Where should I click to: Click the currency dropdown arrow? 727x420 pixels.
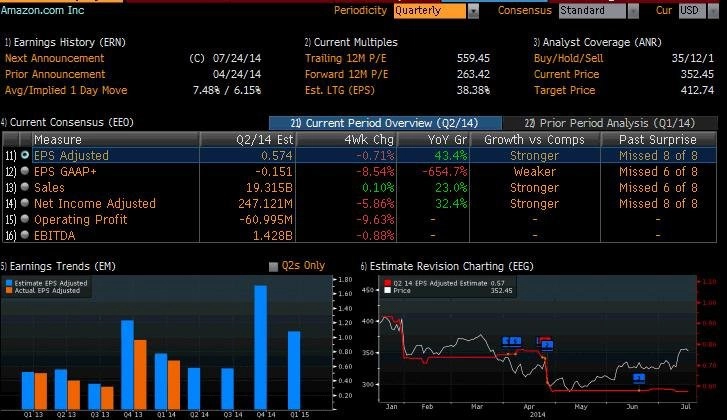pyautogui.click(x=713, y=11)
